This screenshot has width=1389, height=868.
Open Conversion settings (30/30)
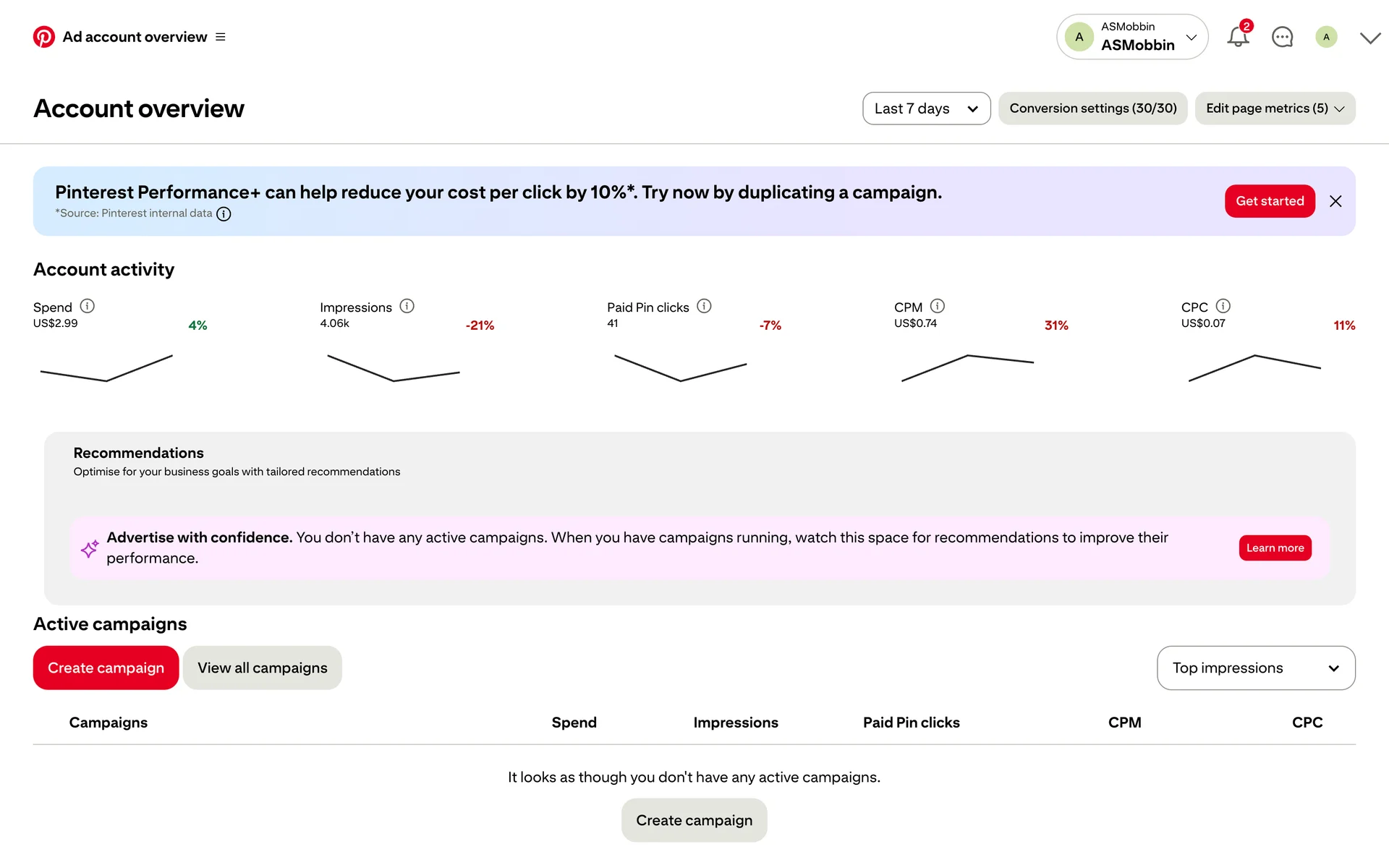pyautogui.click(x=1092, y=109)
